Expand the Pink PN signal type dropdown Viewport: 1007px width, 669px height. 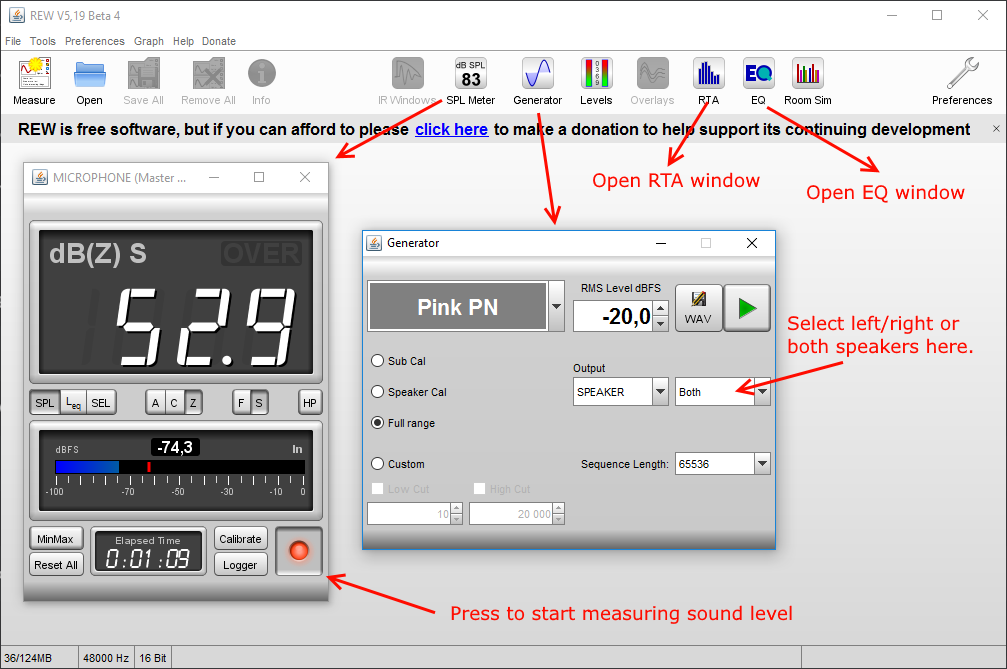coord(557,306)
